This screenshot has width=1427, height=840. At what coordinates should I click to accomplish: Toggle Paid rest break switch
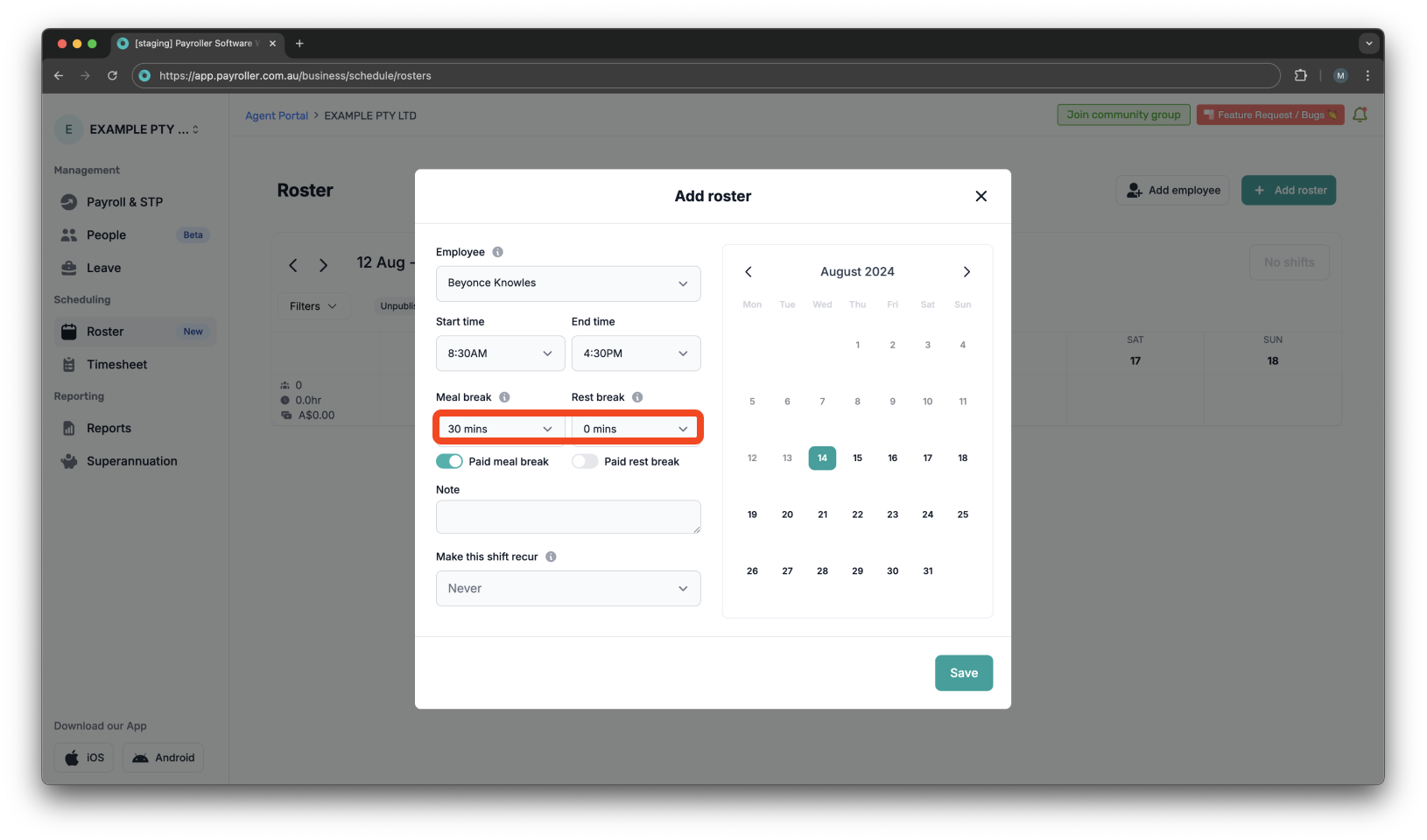click(585, 461)
